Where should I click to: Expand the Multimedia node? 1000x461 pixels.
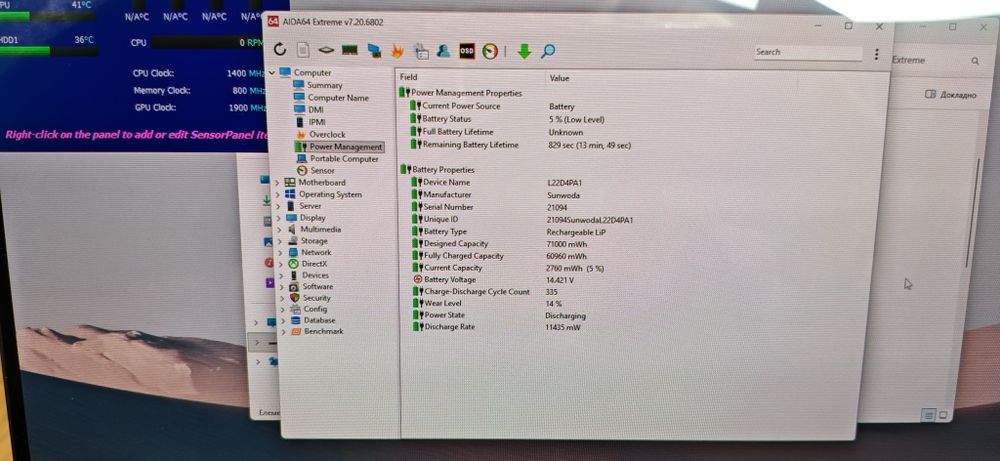coord(279,230)
